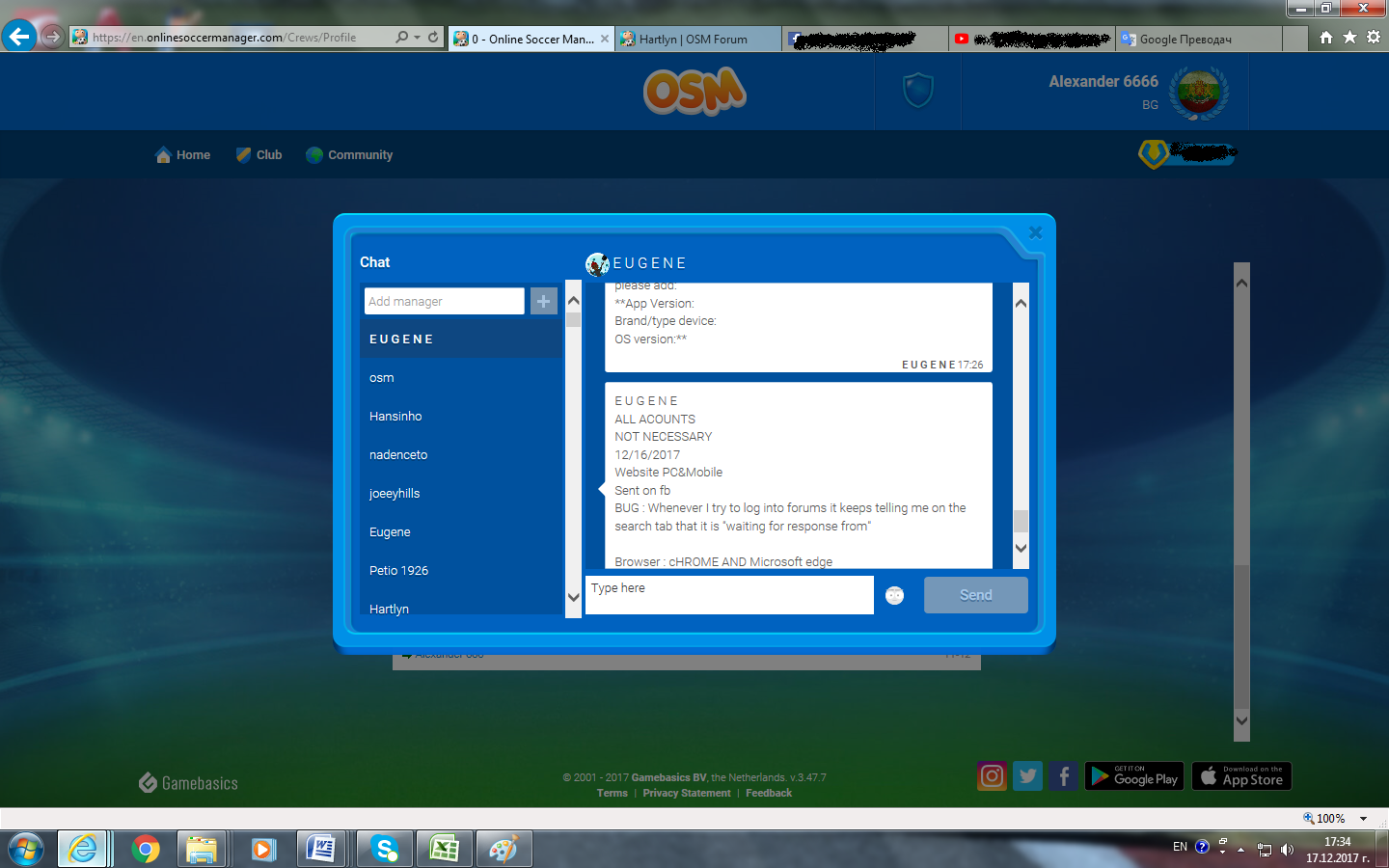The image size is (1389, 868).
Task: Open browser tools gear icon
Action: pos(1374,37)
